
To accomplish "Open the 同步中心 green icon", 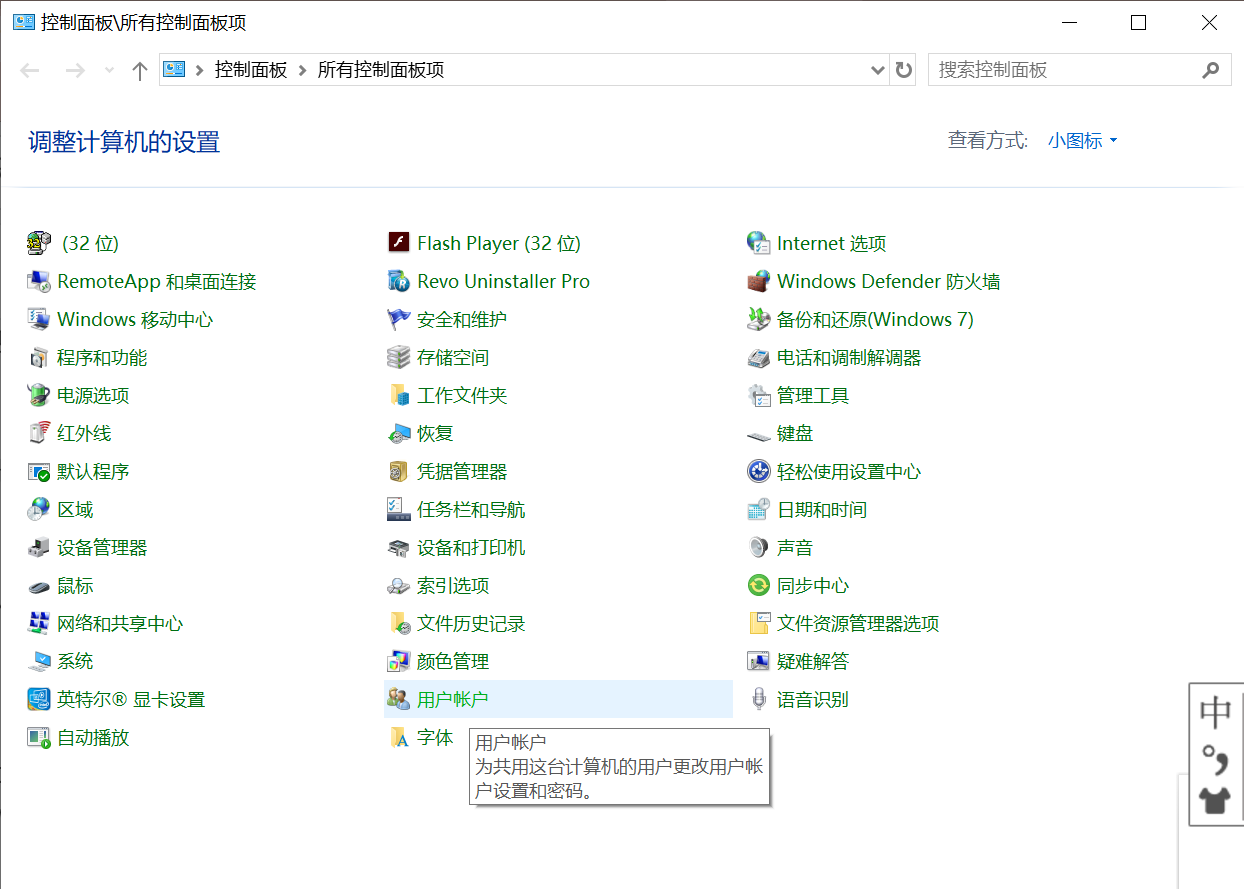I will 759,585.
